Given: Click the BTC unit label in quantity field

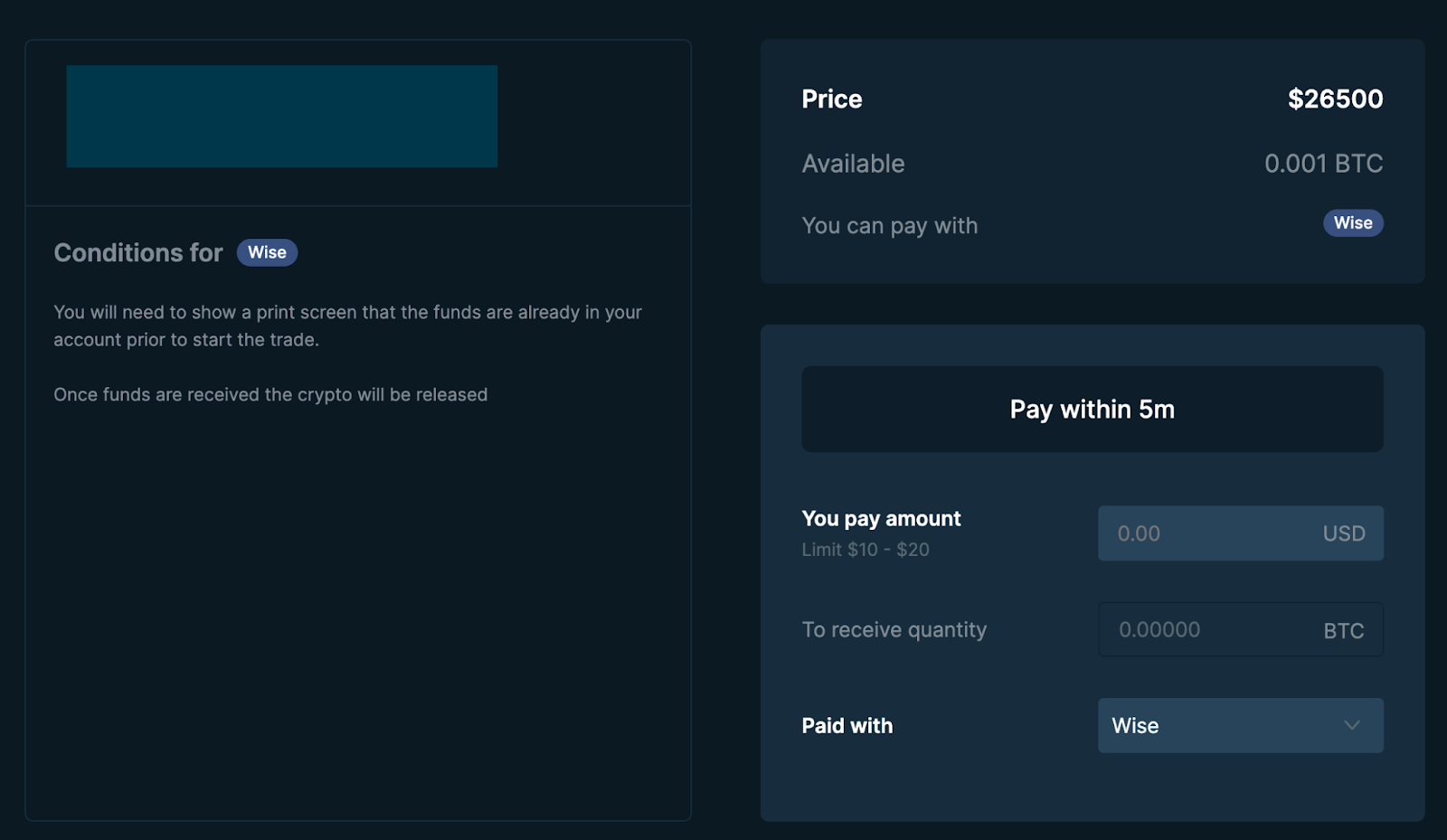Looking at the screenshot, I should [x=1343, y=631].
